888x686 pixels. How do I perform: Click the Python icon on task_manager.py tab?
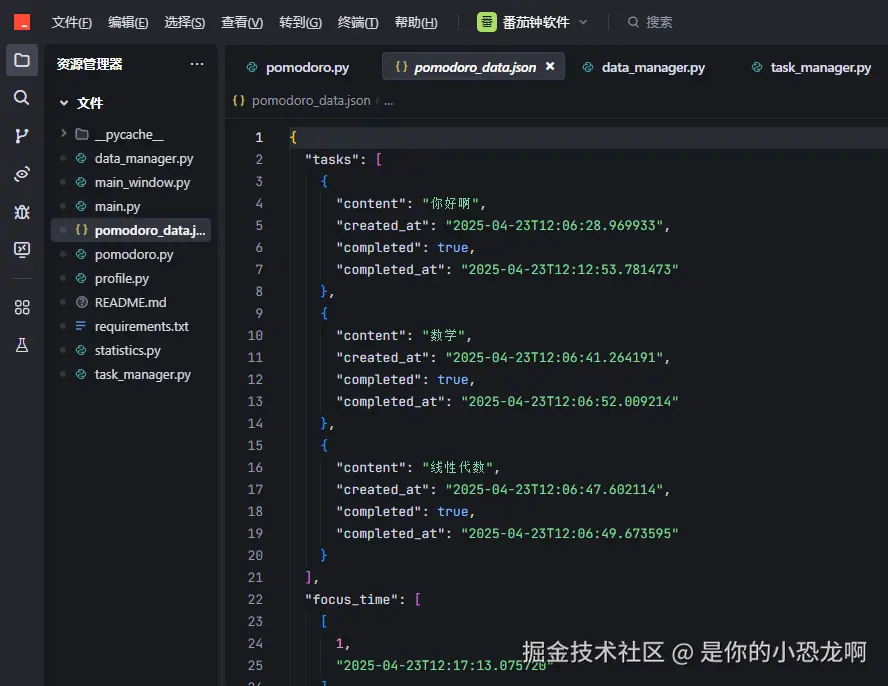click(x=757, y=67)
